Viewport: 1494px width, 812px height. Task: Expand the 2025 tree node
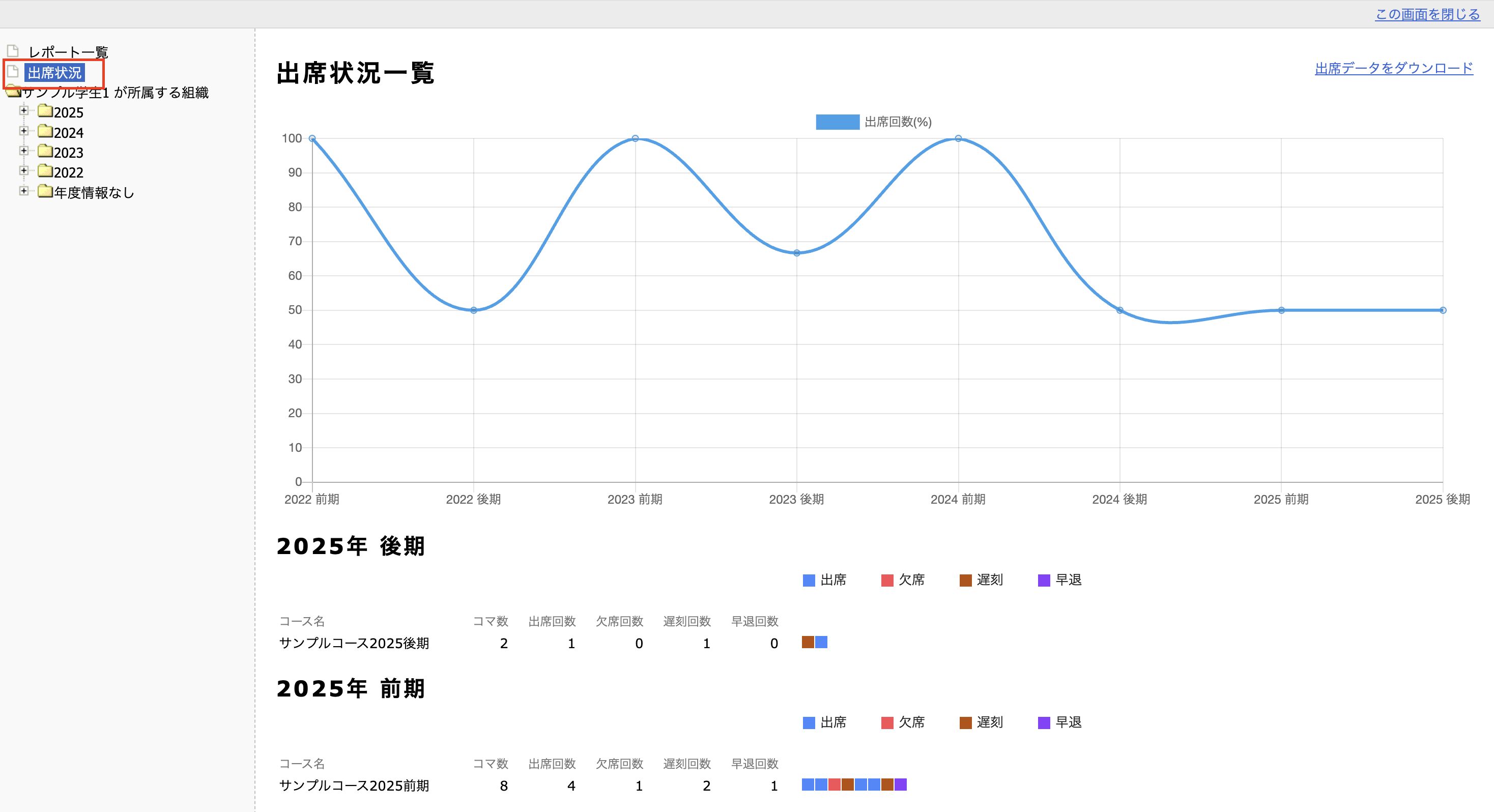tap(24, 111)
